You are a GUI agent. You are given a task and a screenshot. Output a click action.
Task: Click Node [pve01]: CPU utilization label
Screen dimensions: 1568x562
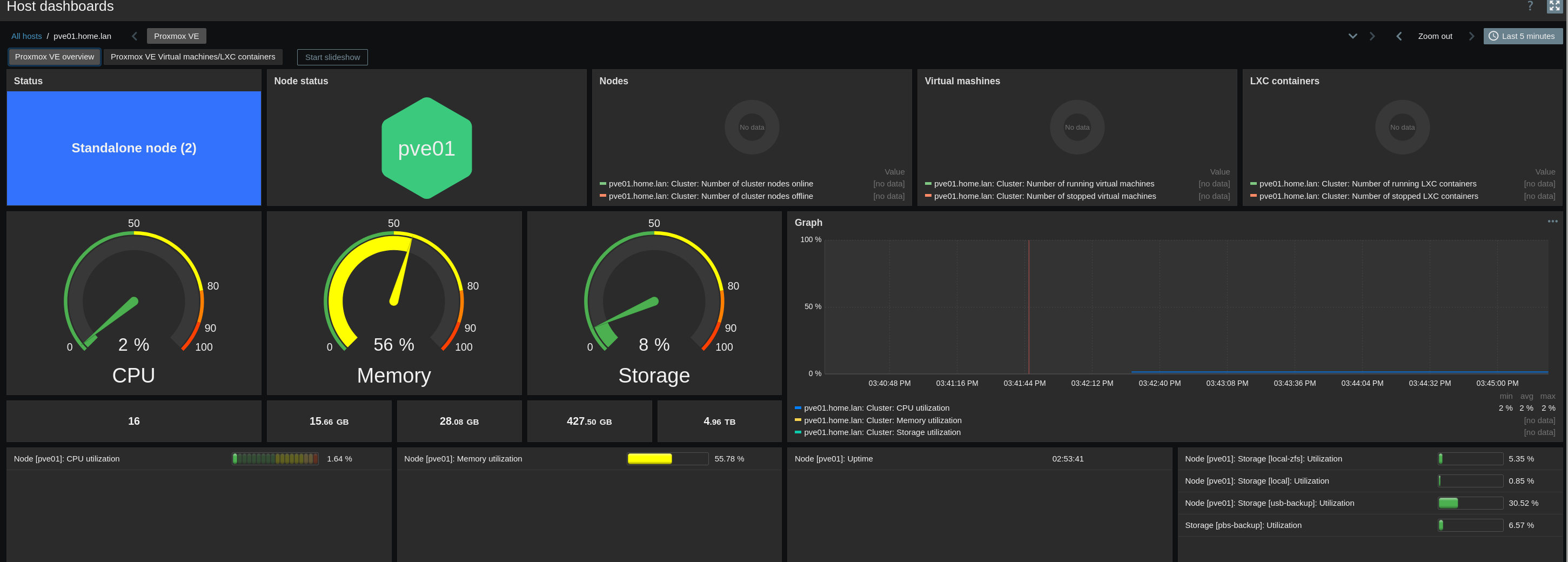point(66,458)
